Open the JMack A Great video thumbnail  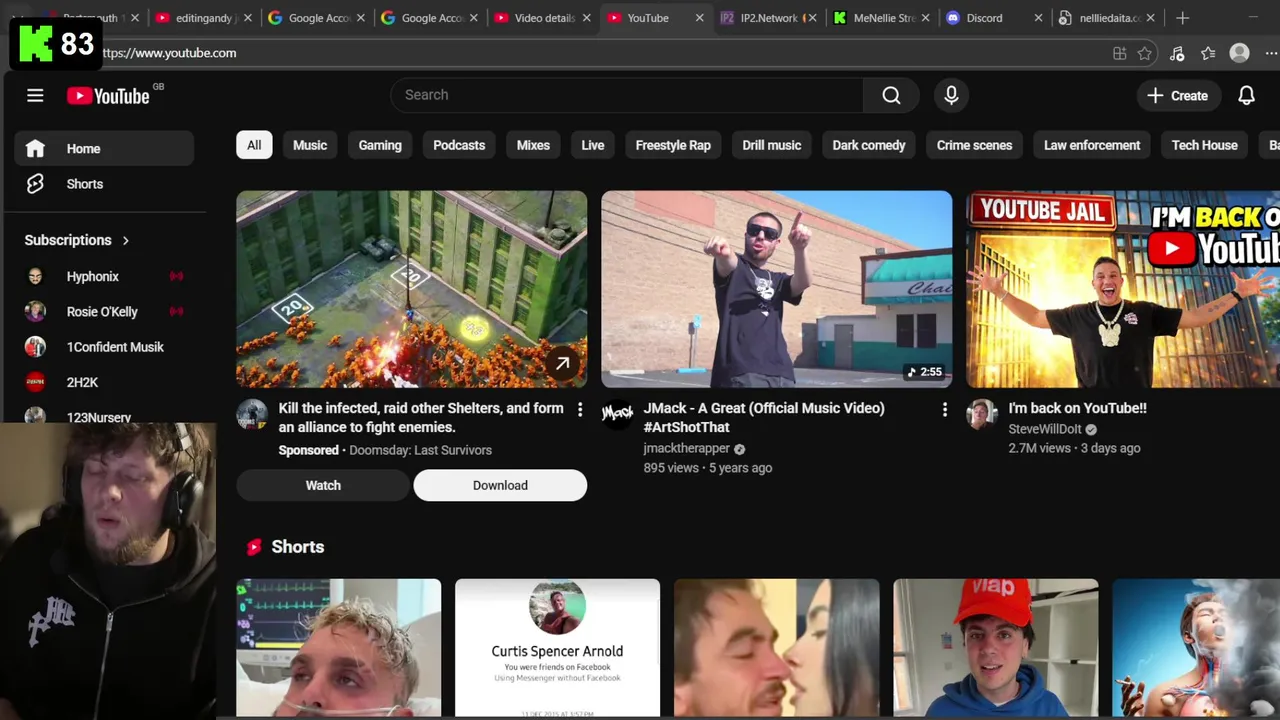click(777, 289)
